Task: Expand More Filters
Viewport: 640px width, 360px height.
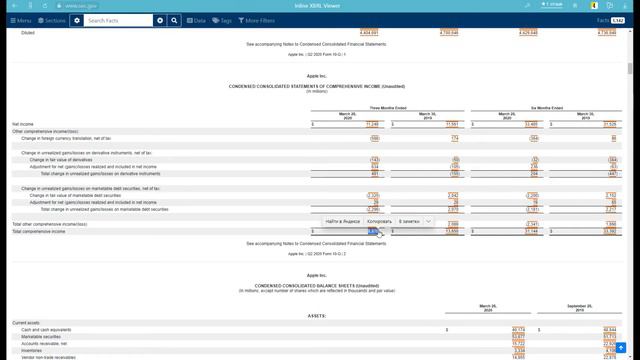Action: coord(257,20)
